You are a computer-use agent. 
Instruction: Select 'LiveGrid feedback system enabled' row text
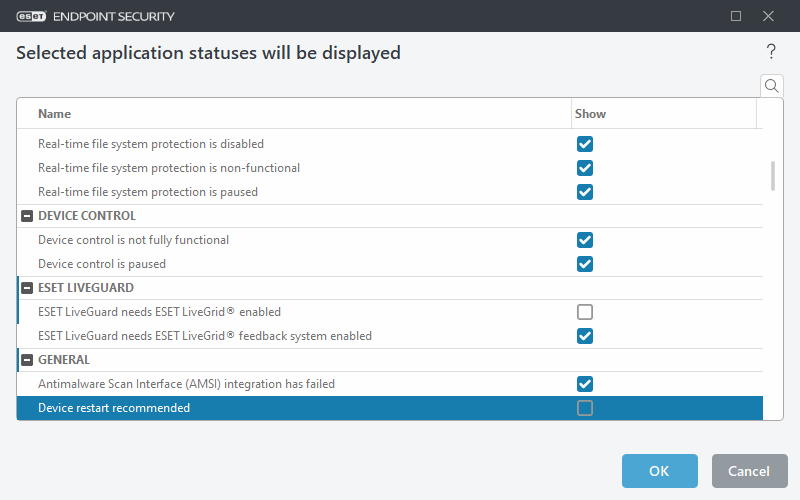205,336
